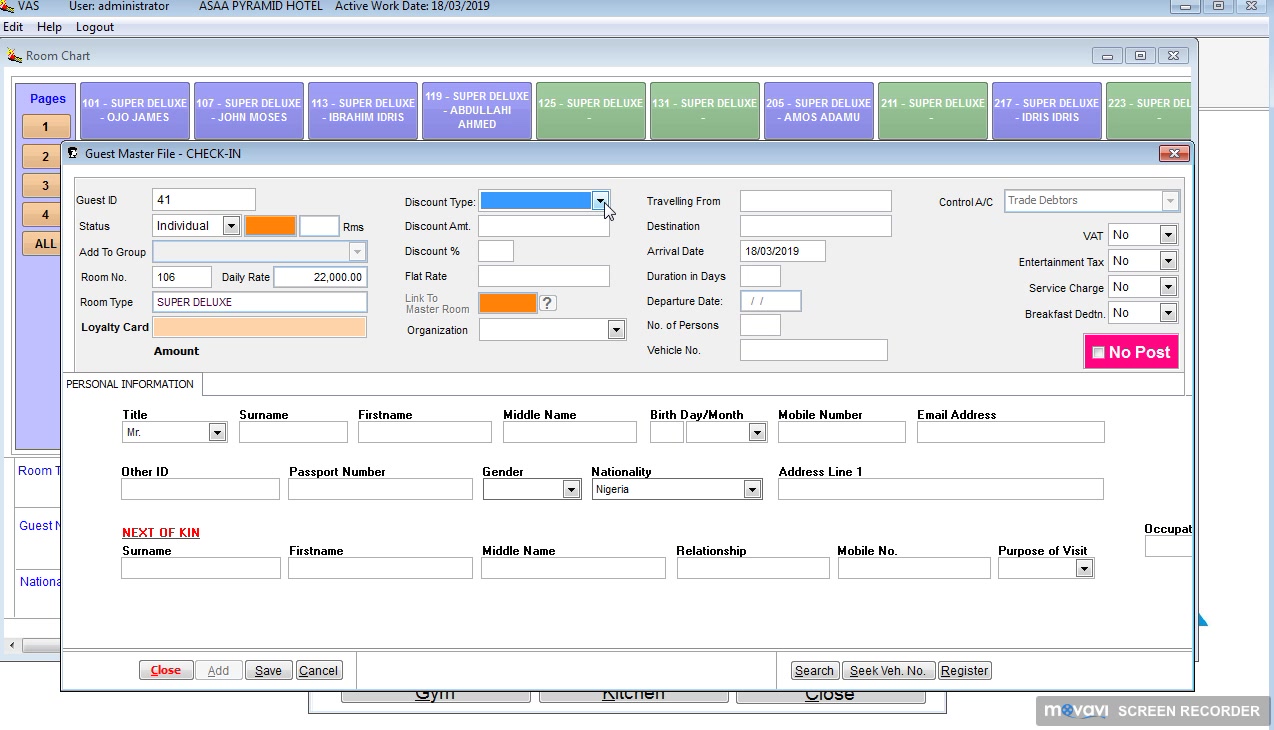Select room 119 - ABDULLAHI AHMED tile
The width and height of the screenshot is (1274, 730).
(x=476, y=110)
